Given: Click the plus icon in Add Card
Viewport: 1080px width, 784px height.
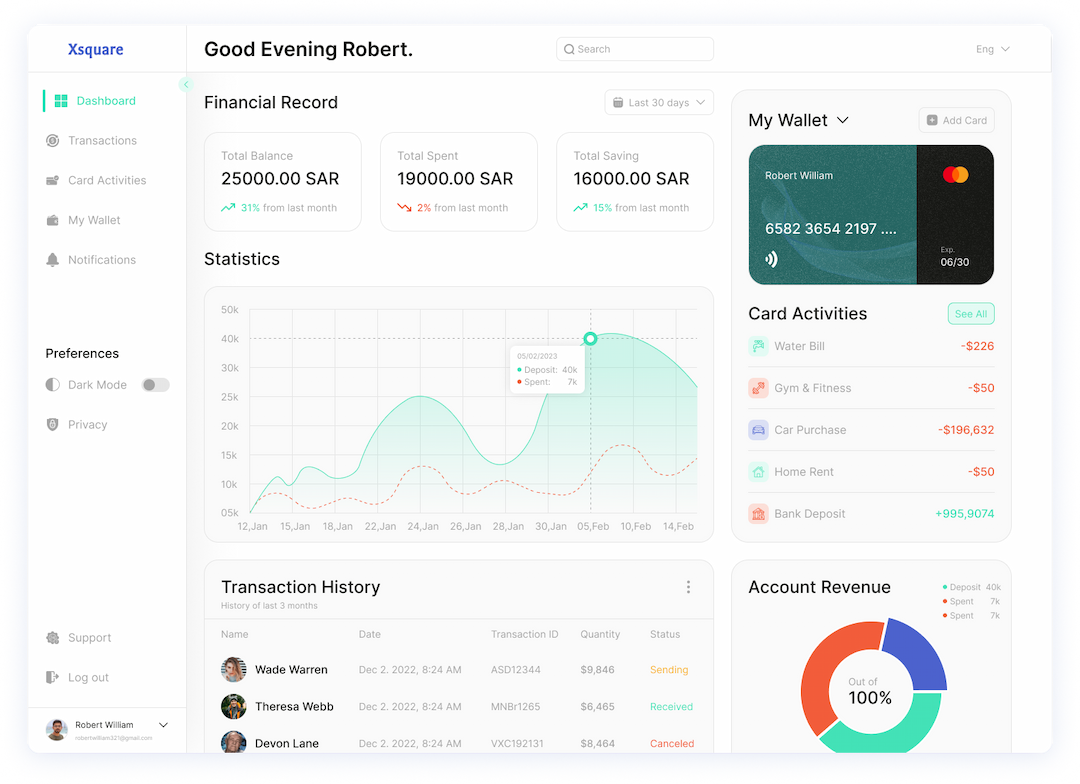Looking at the screenshot, I should click(932, 120).
